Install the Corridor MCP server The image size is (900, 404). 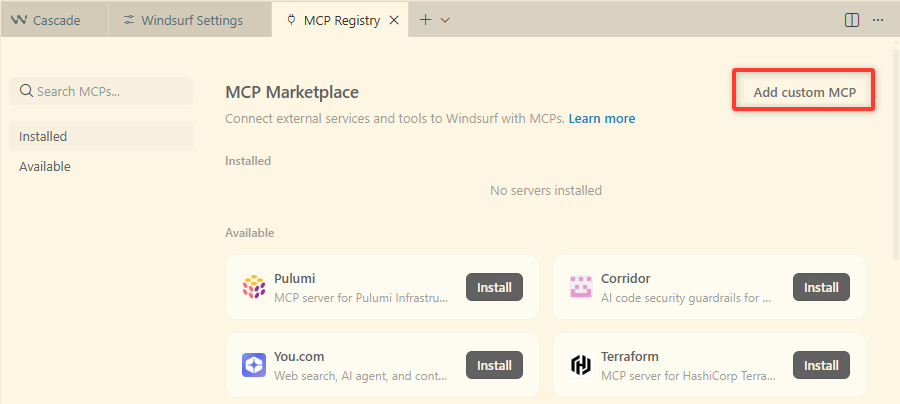point(821,287)
